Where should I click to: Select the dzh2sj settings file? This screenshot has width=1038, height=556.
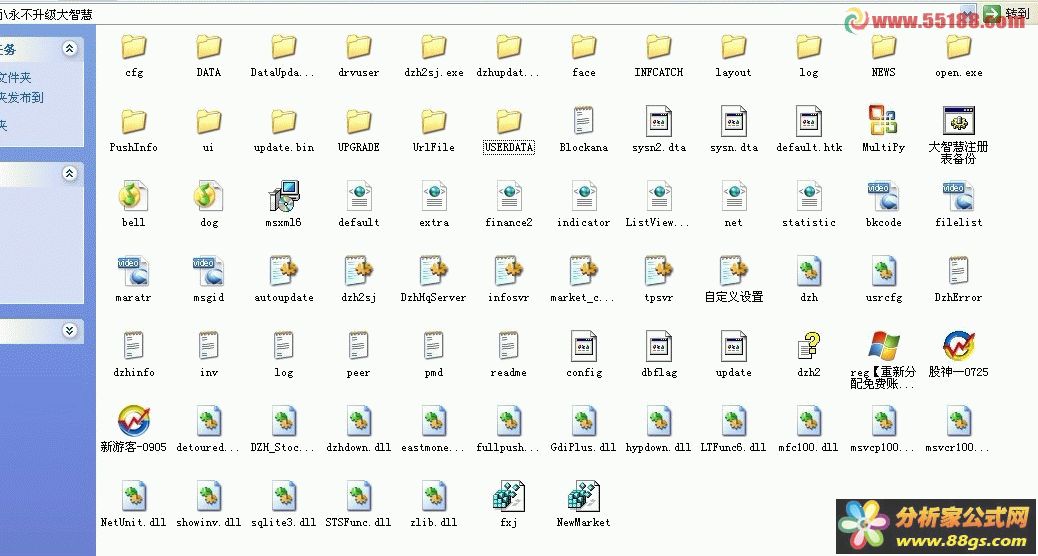click(359, 281)
